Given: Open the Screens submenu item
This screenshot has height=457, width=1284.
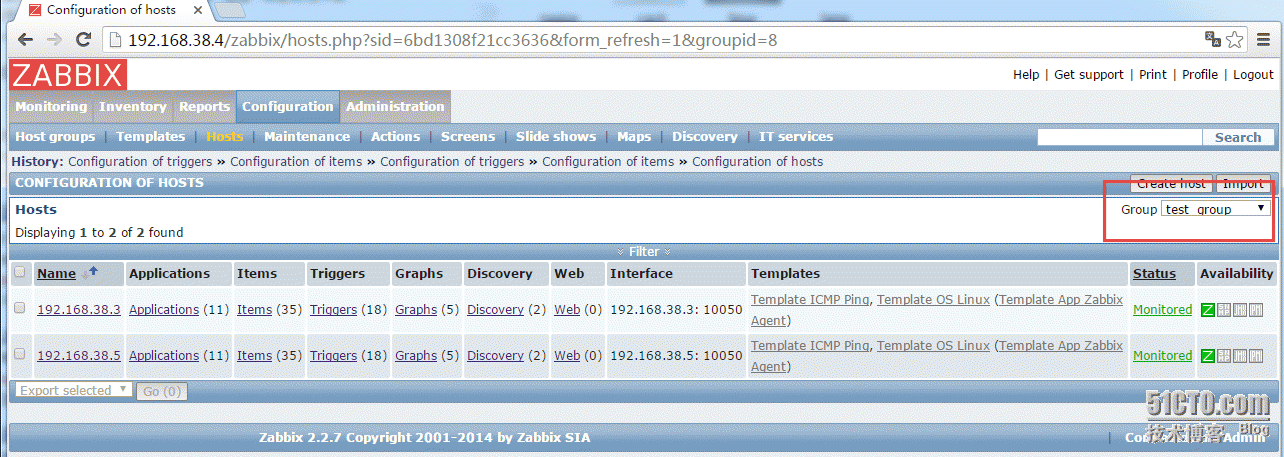Looking at the screenshot, I should pyautogui.click(x=468, y=137).
